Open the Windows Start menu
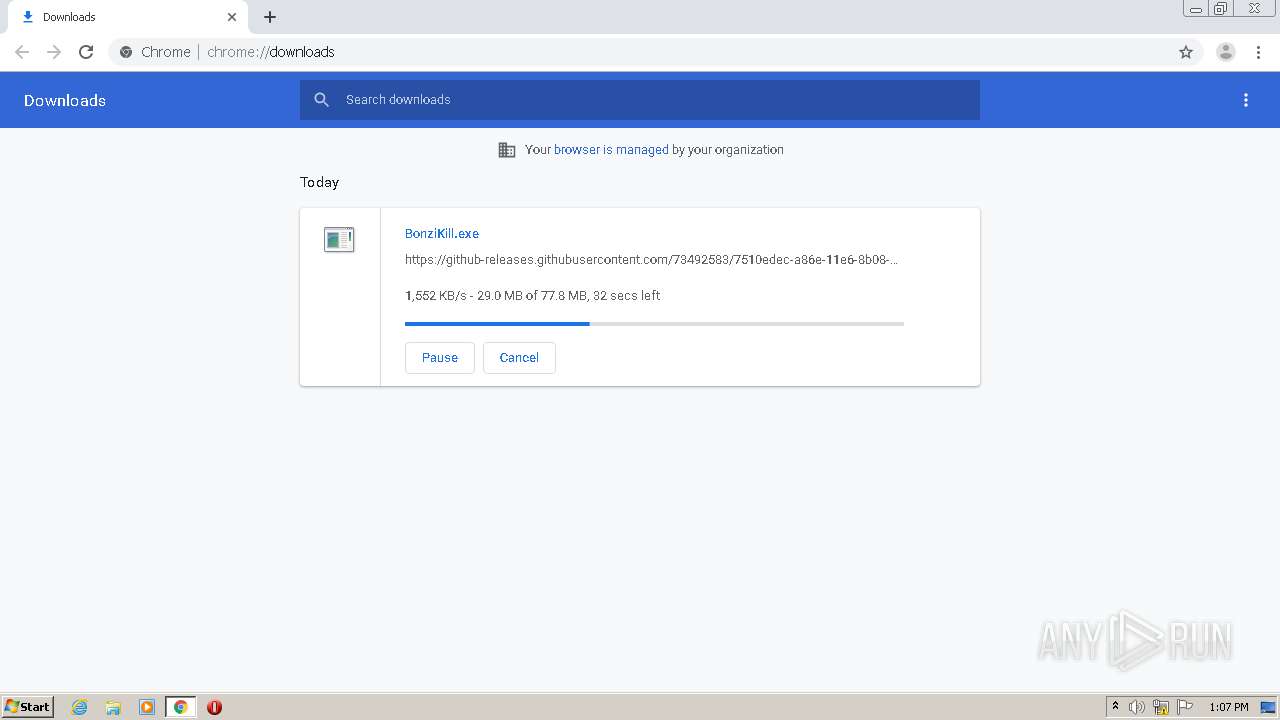Viewport: 1280px width, 720px height. (x=28, y=707)
